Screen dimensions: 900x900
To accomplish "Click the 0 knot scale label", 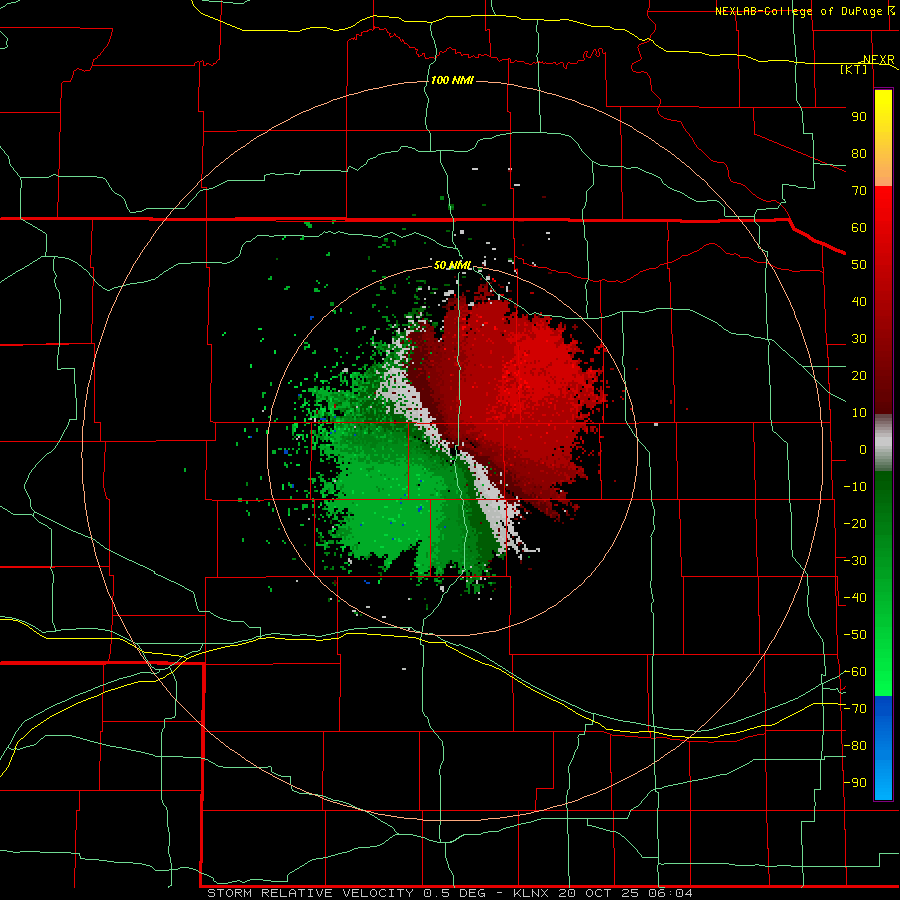I will click(x=863, y=450).
